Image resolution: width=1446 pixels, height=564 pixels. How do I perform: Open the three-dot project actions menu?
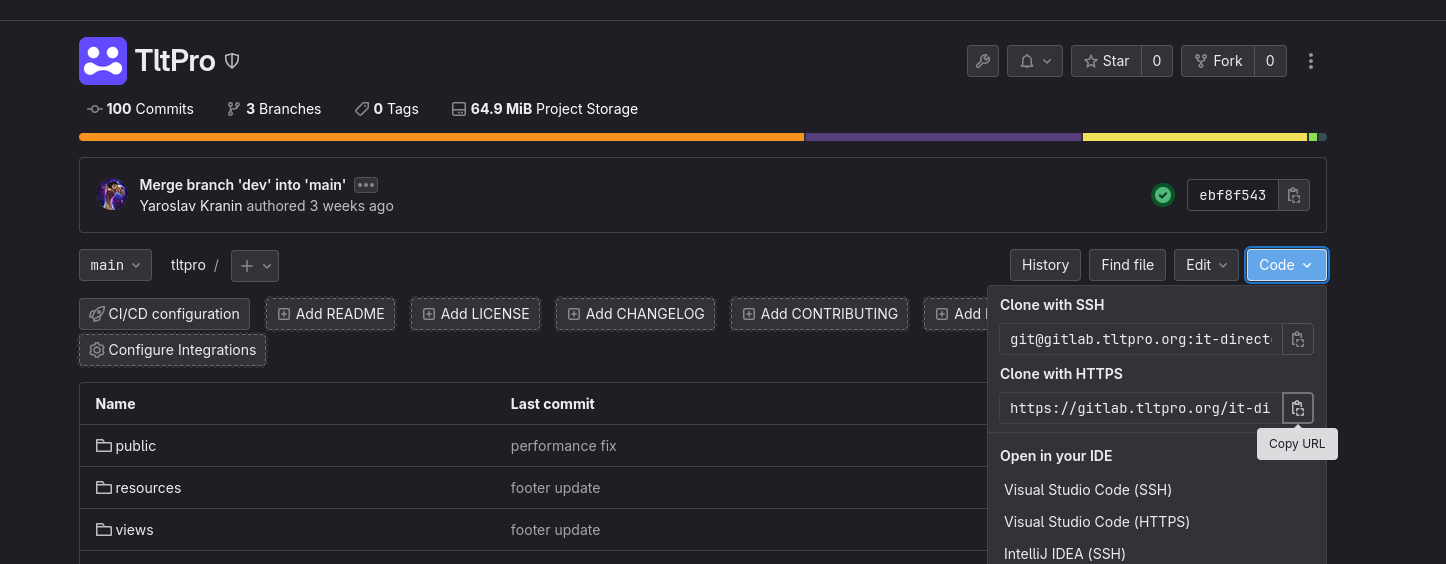click(1310, 61)
